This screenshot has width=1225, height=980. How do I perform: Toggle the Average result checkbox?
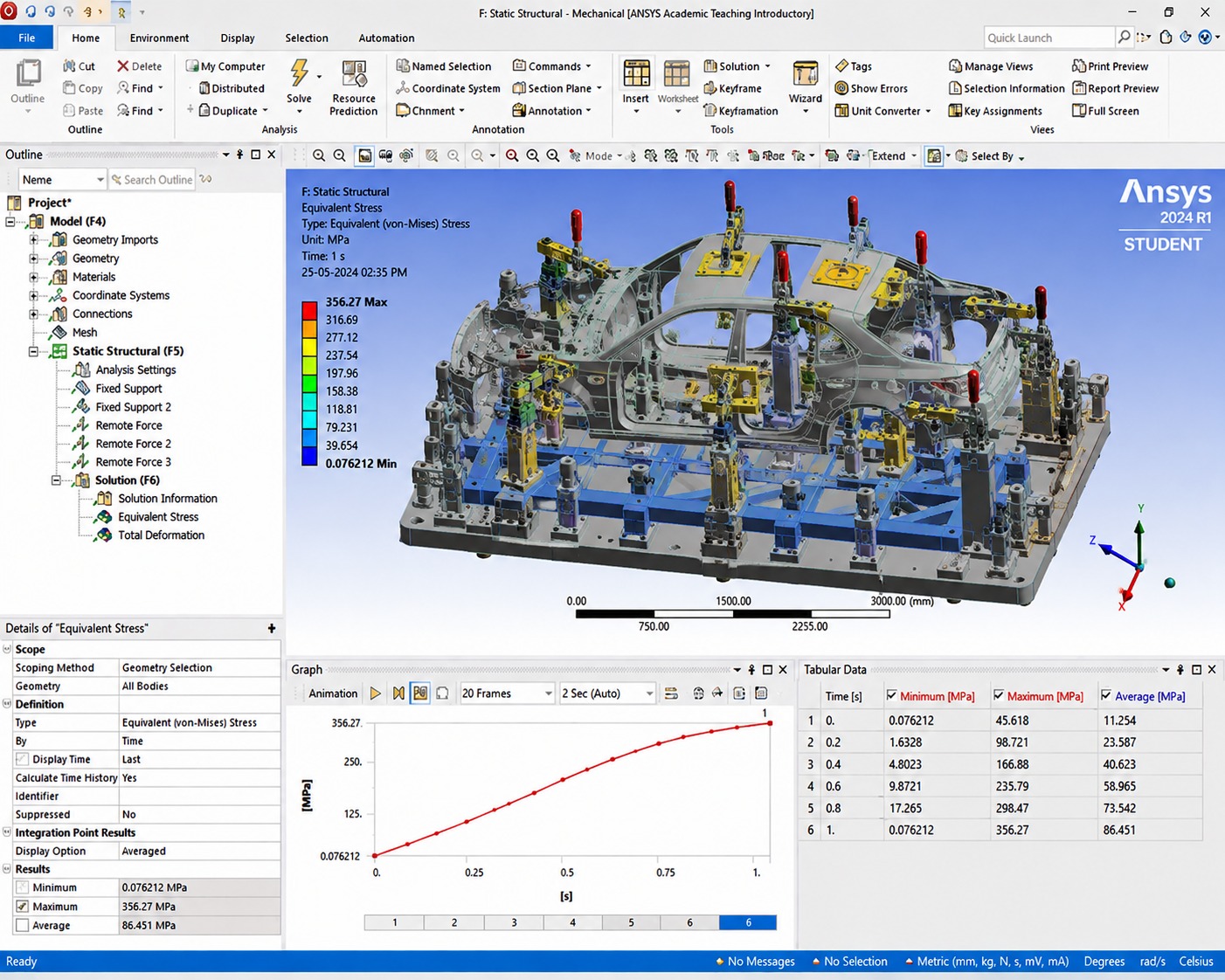[23, 926]
